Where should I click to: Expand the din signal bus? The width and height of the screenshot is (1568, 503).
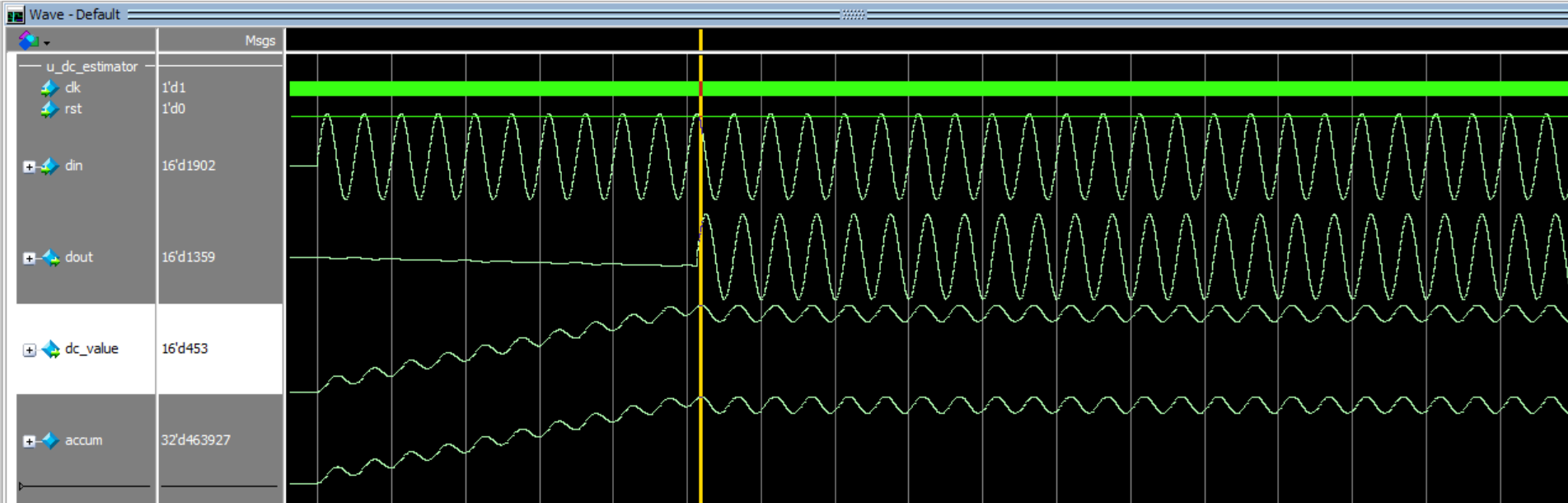29,167
